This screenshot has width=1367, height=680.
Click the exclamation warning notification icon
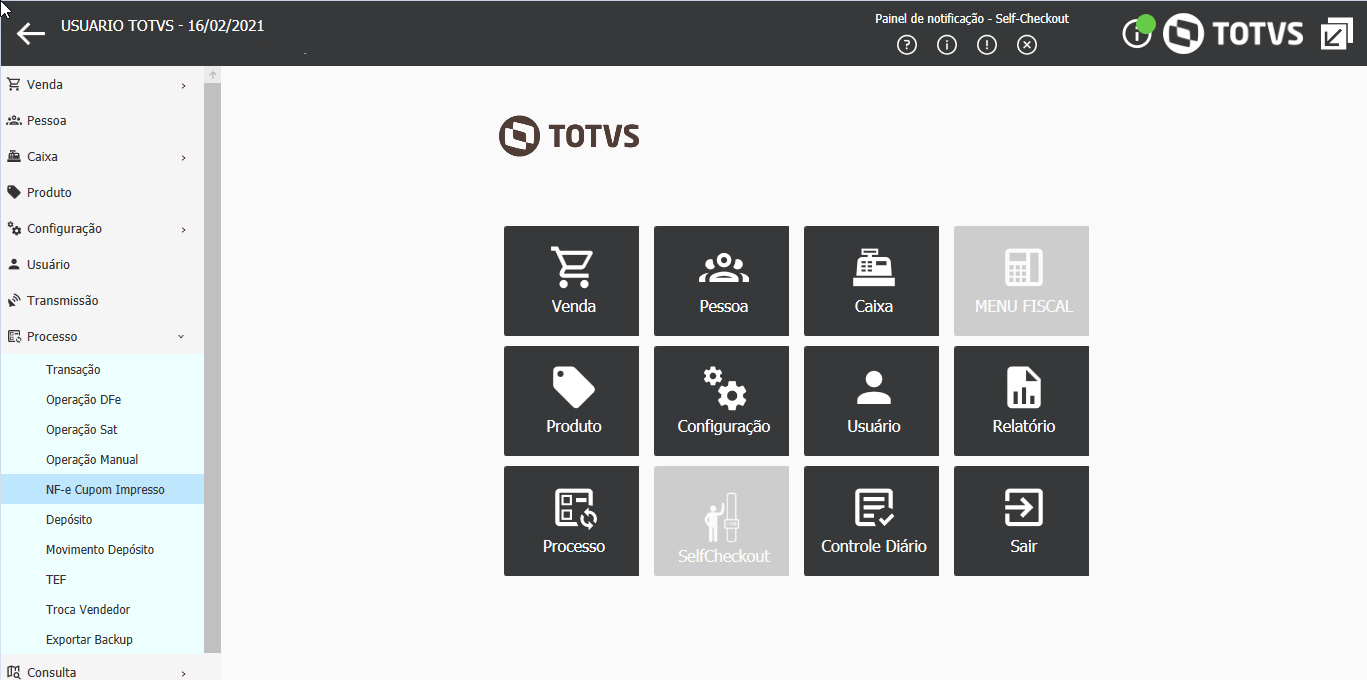click(x=987, y=45)
